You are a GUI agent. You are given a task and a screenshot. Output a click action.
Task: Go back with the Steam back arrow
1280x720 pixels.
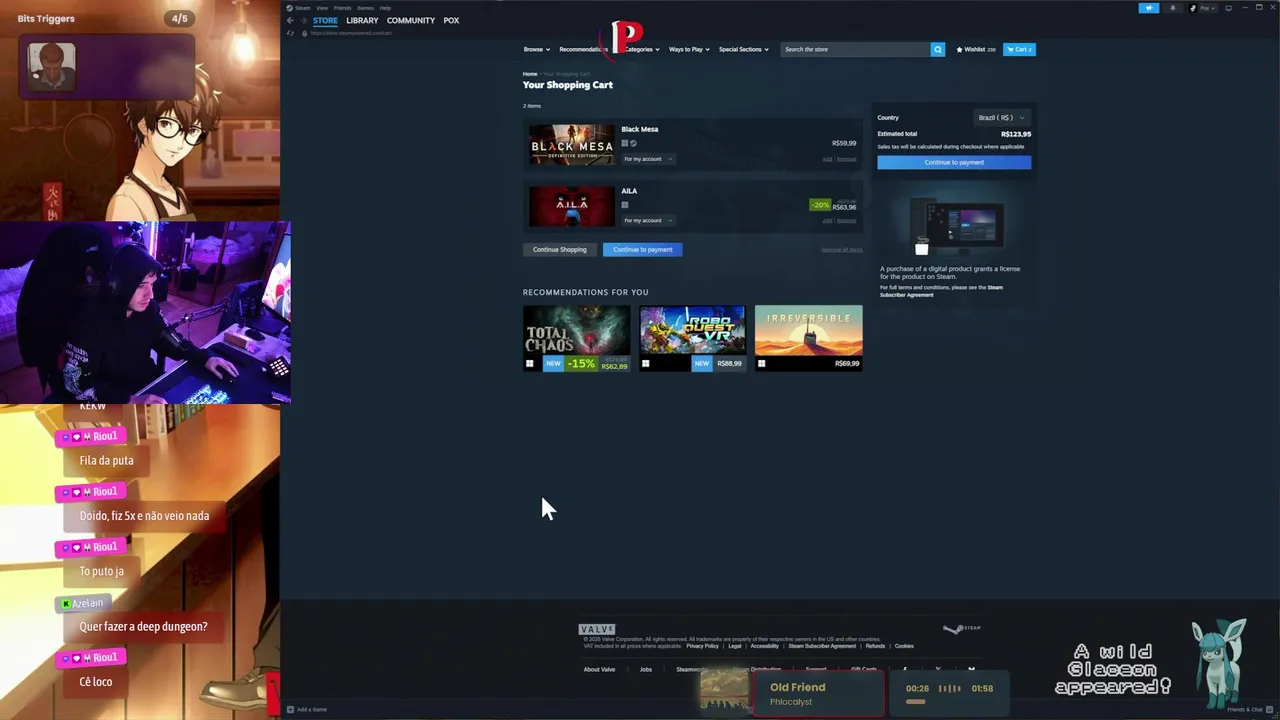click(290, 20)
